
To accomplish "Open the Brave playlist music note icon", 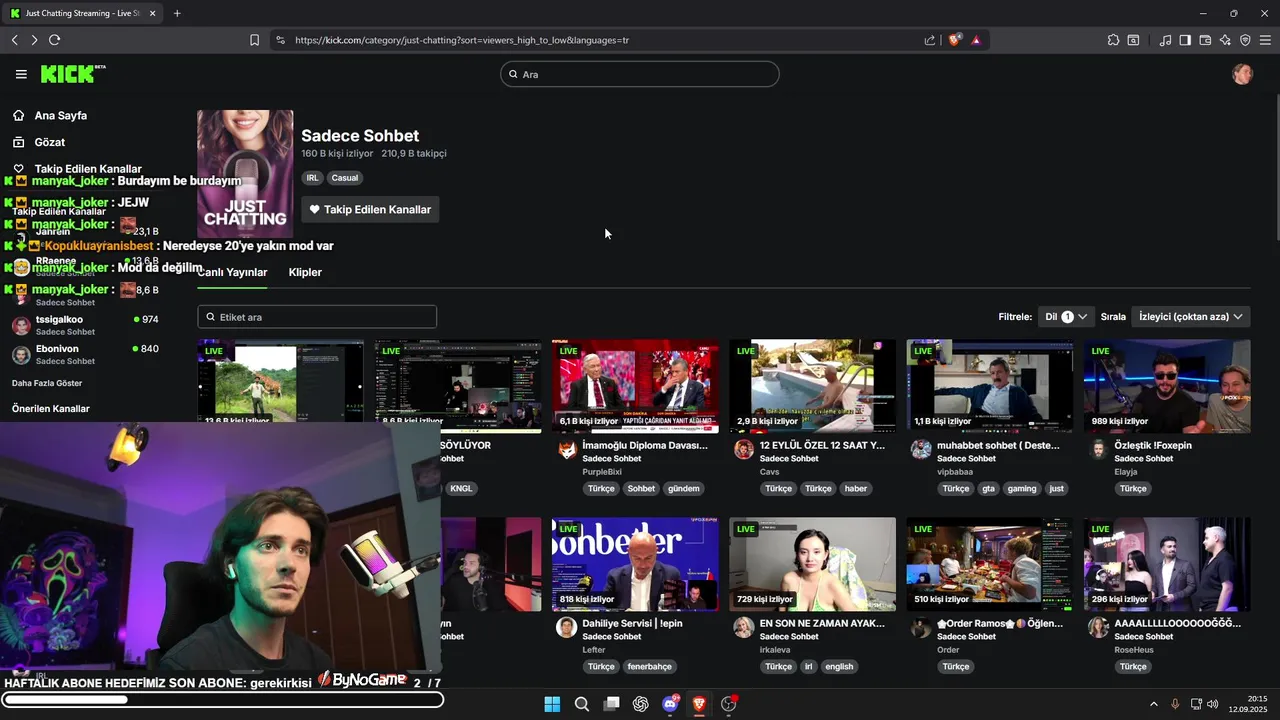I will pos(1165,40).
